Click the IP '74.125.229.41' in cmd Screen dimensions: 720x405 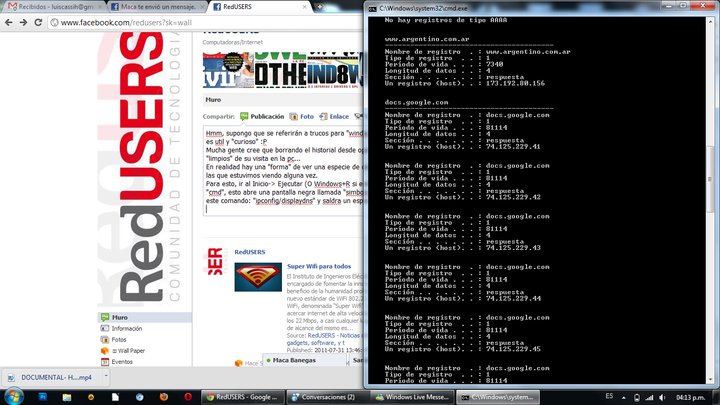(513, 147)
